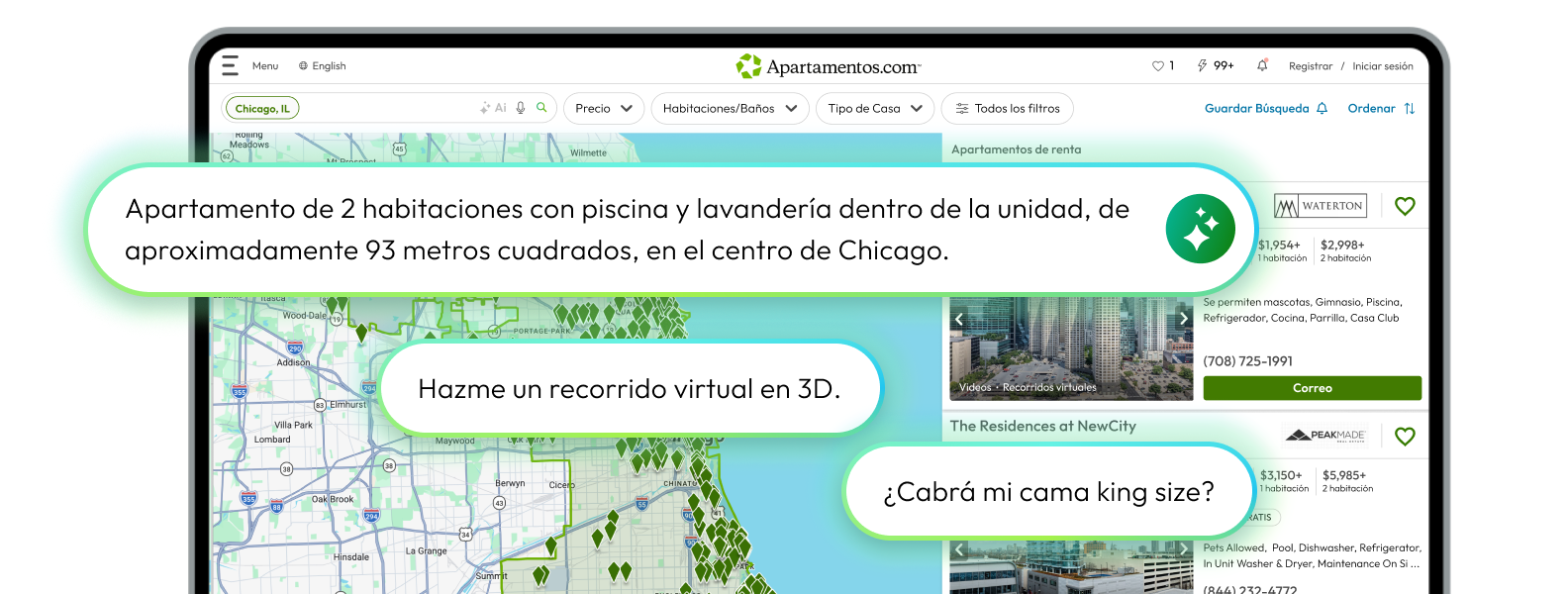Click the Apartamentos de renta heading

click(1016, 149)
